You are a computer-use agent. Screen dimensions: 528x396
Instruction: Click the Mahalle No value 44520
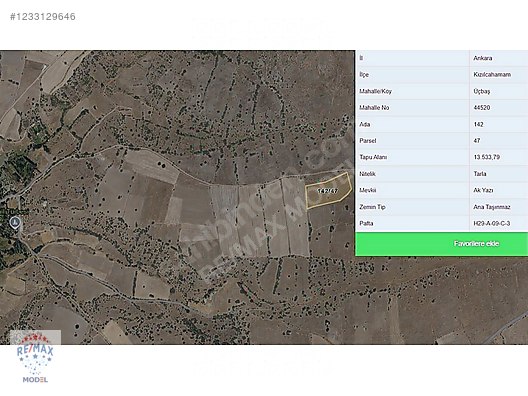[482, 108]
